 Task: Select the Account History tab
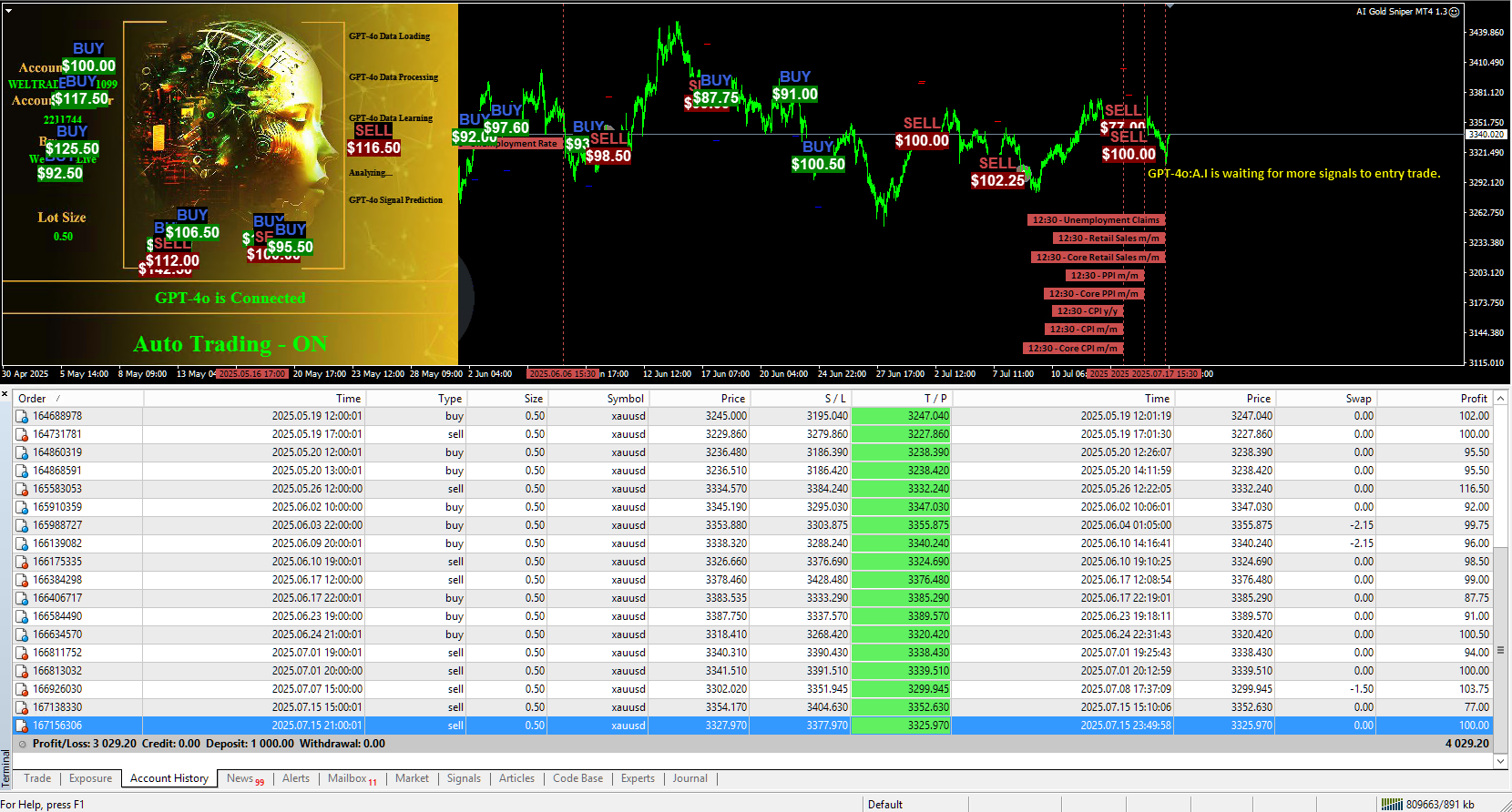coord(169,778)
